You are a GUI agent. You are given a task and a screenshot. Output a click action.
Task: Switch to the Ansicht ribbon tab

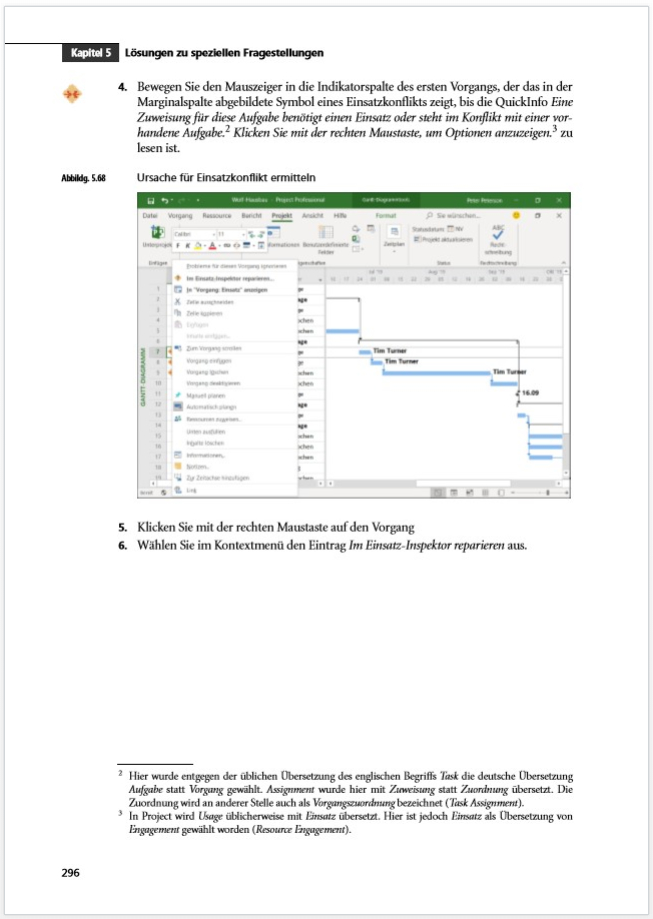click(x=312, y=216)
